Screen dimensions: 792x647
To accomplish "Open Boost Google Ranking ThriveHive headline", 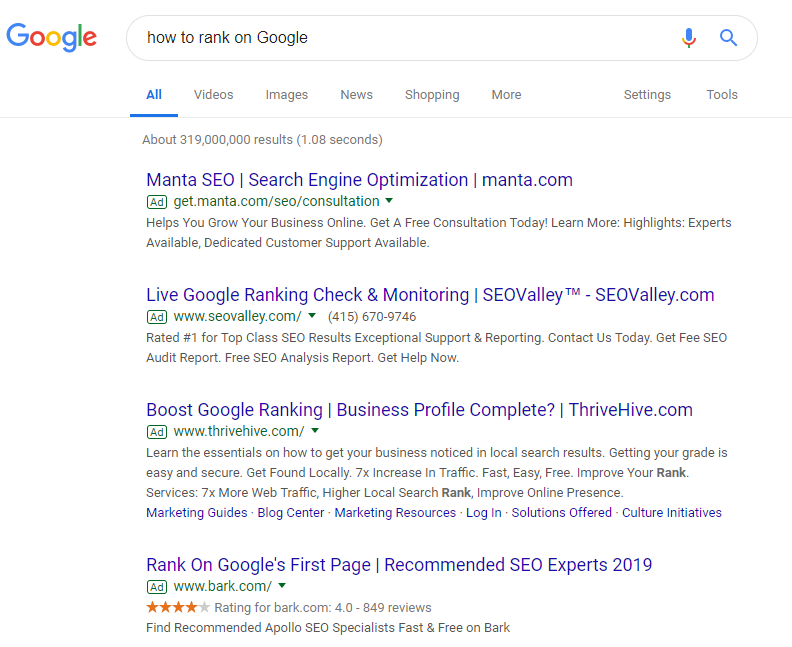I will coord(419,410).
